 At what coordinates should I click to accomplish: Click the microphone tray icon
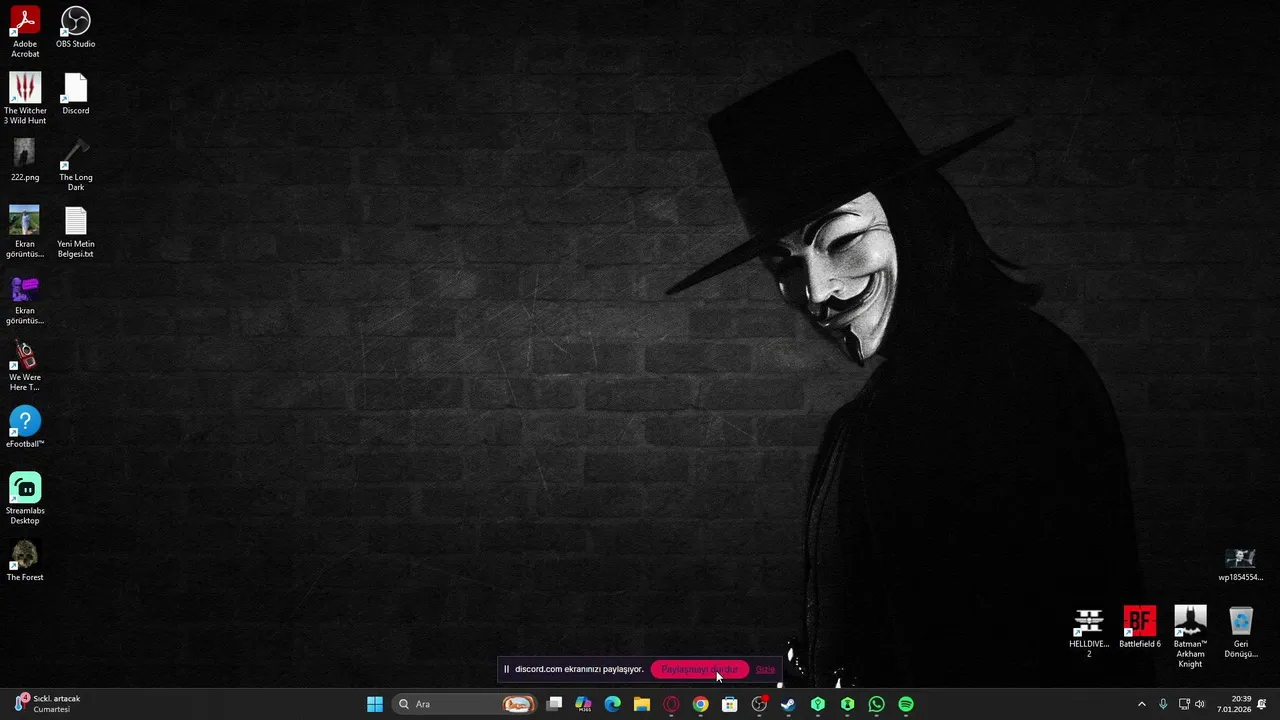(x=1163, y=704)
